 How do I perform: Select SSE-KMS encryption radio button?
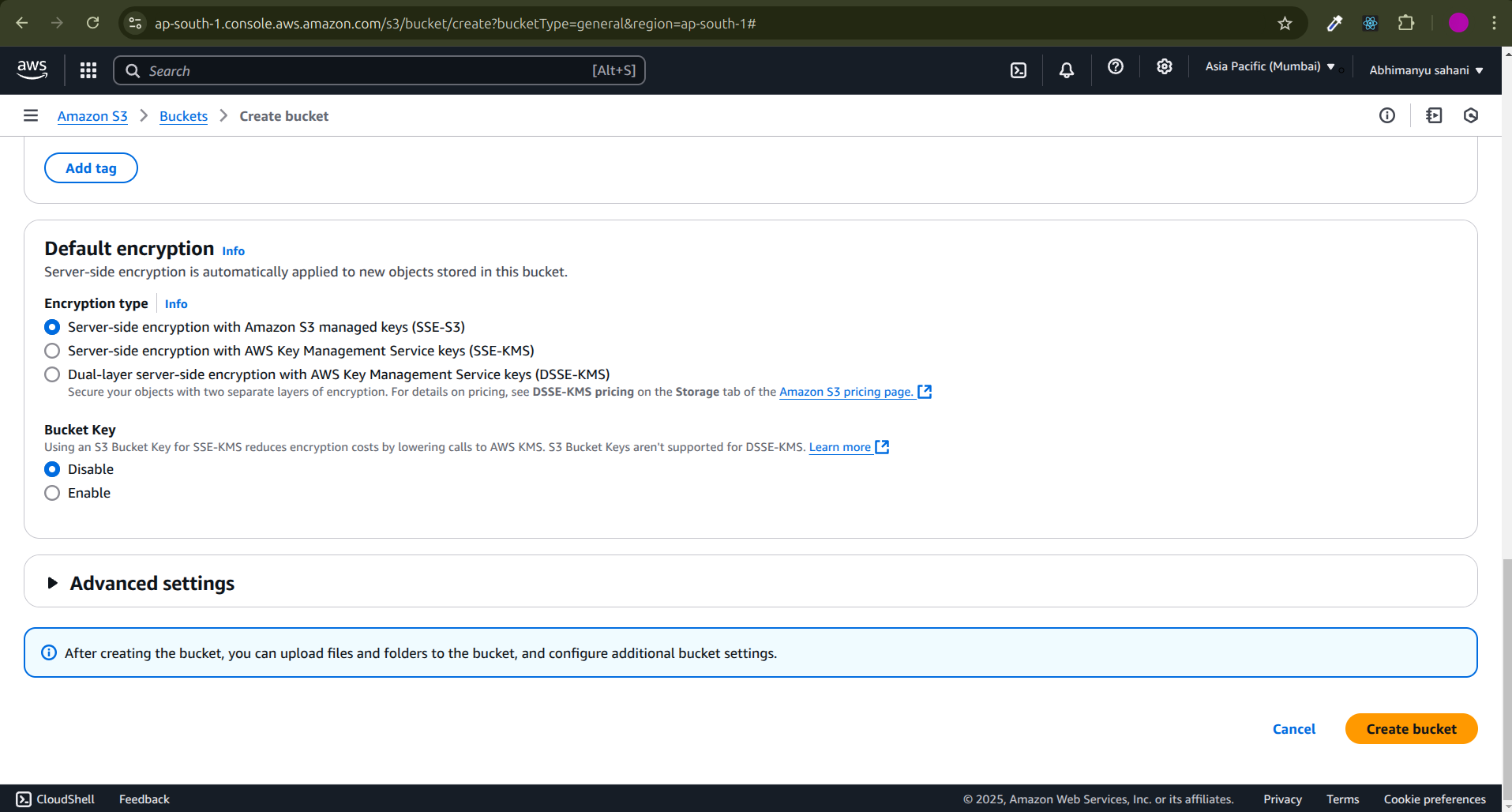(52, 351)
